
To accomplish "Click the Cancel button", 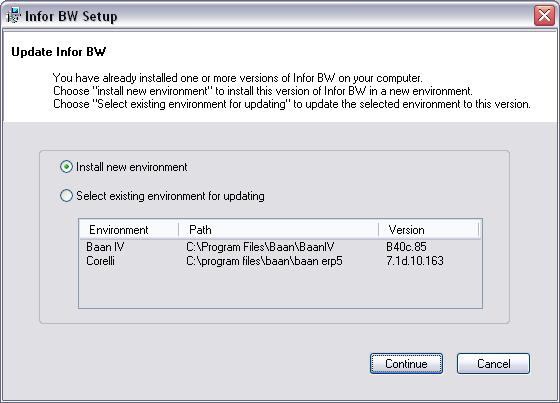I will tap(494, 364).
